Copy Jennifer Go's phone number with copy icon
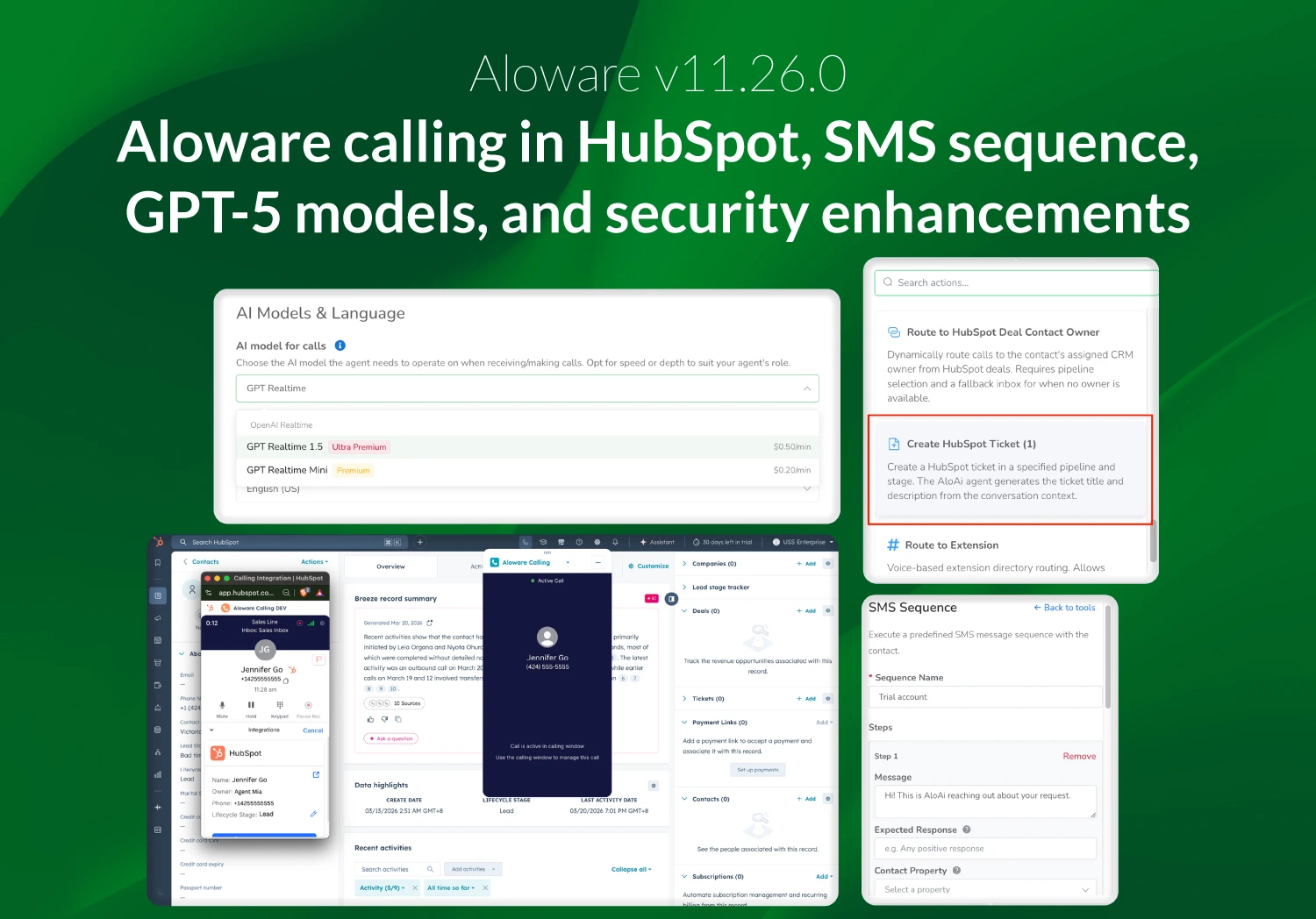This screenshot has height=919, width=1316. pyautogui.click(x=286, y=680)
